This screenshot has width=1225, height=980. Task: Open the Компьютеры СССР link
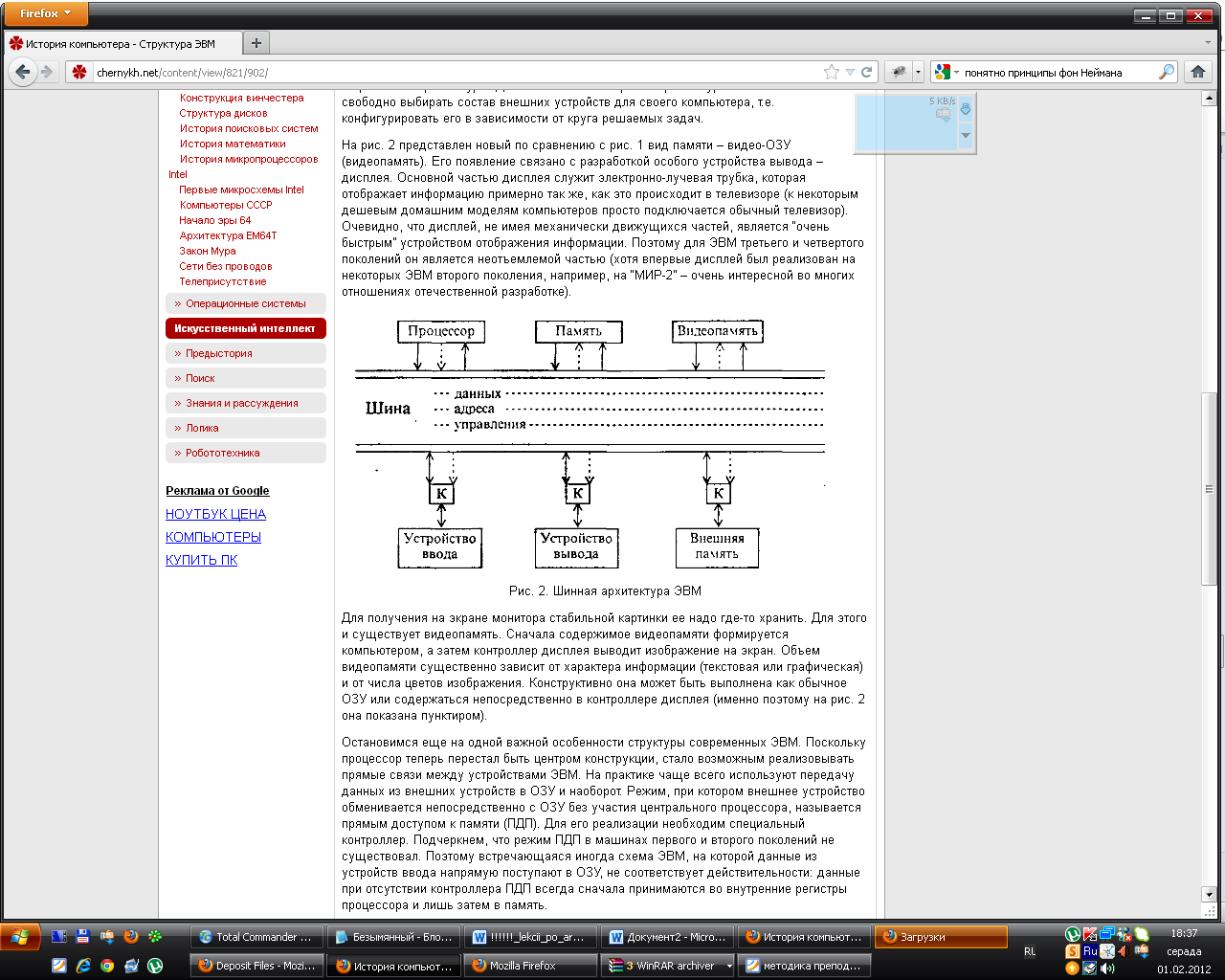(226, 205)
